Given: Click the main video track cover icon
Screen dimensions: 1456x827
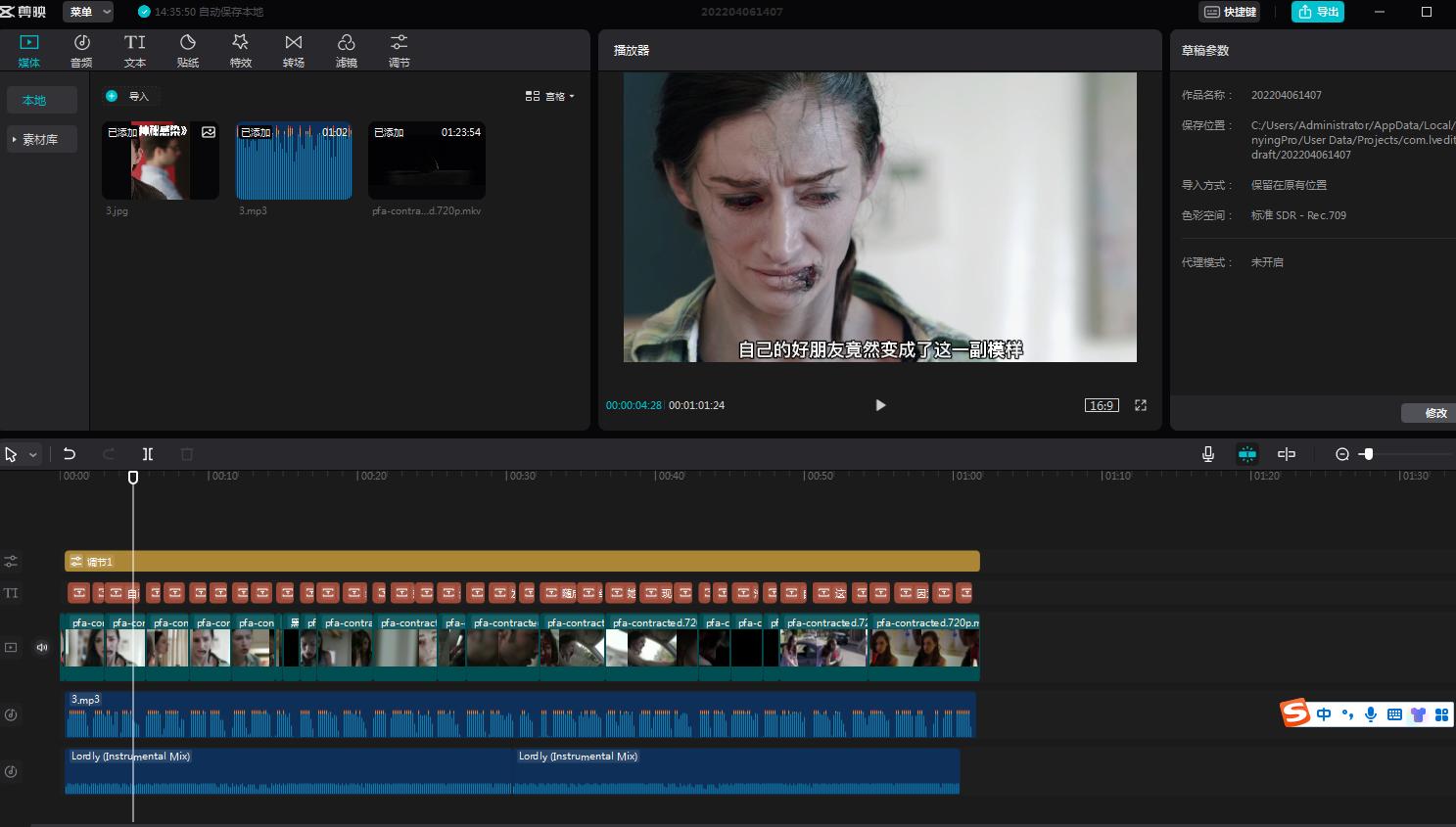Looking at the screenshot, I should (x=11, y=648).
